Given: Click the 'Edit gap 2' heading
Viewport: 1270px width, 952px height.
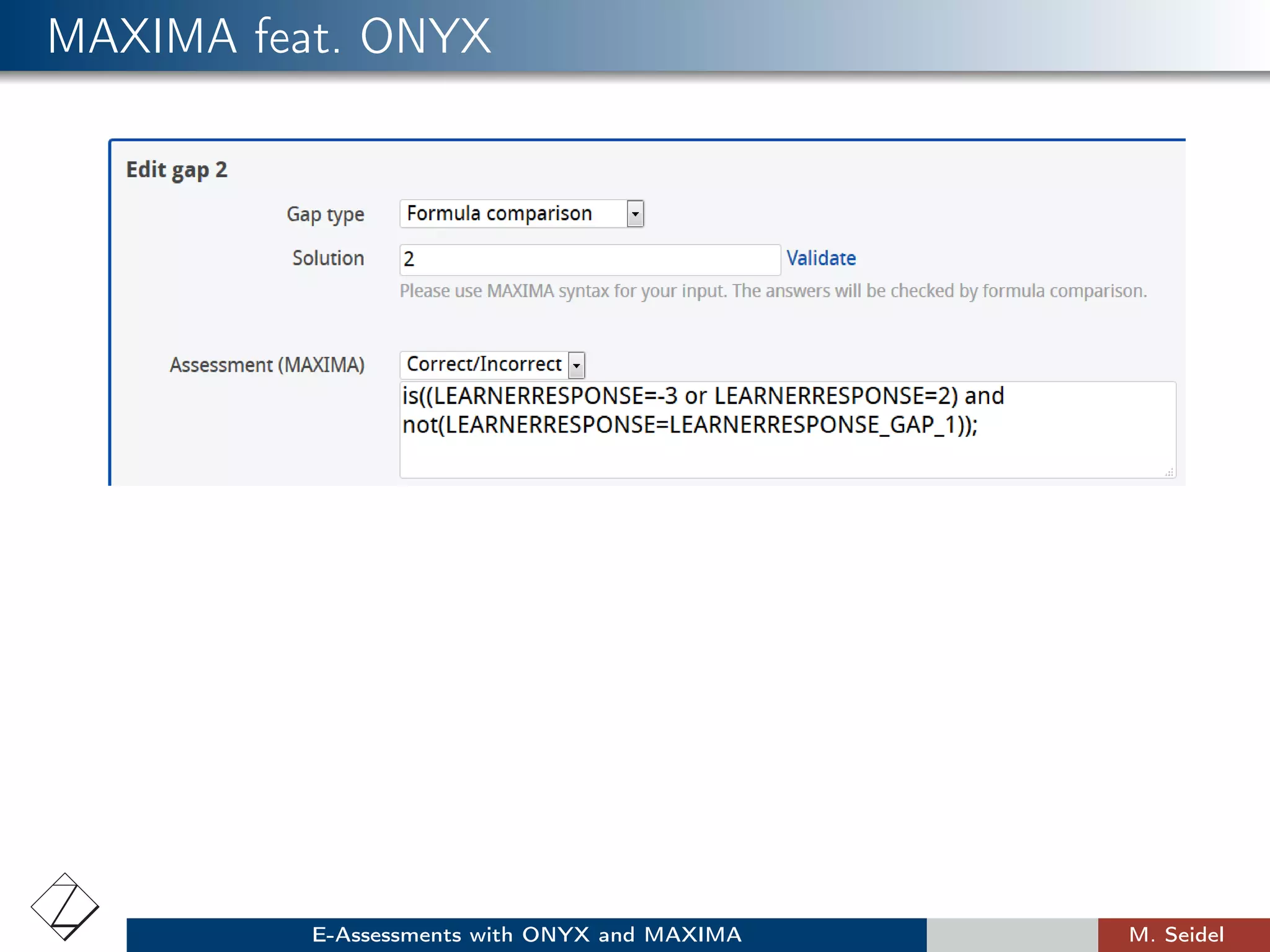Looking at the screenshot, I should click(177, 170).
